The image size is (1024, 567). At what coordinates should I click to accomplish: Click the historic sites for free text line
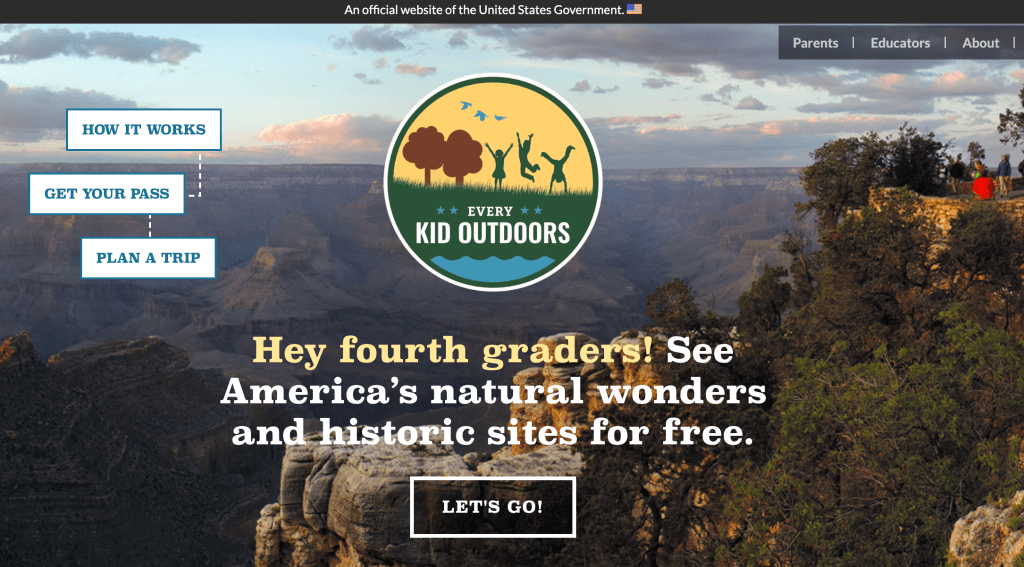[492, 432]
